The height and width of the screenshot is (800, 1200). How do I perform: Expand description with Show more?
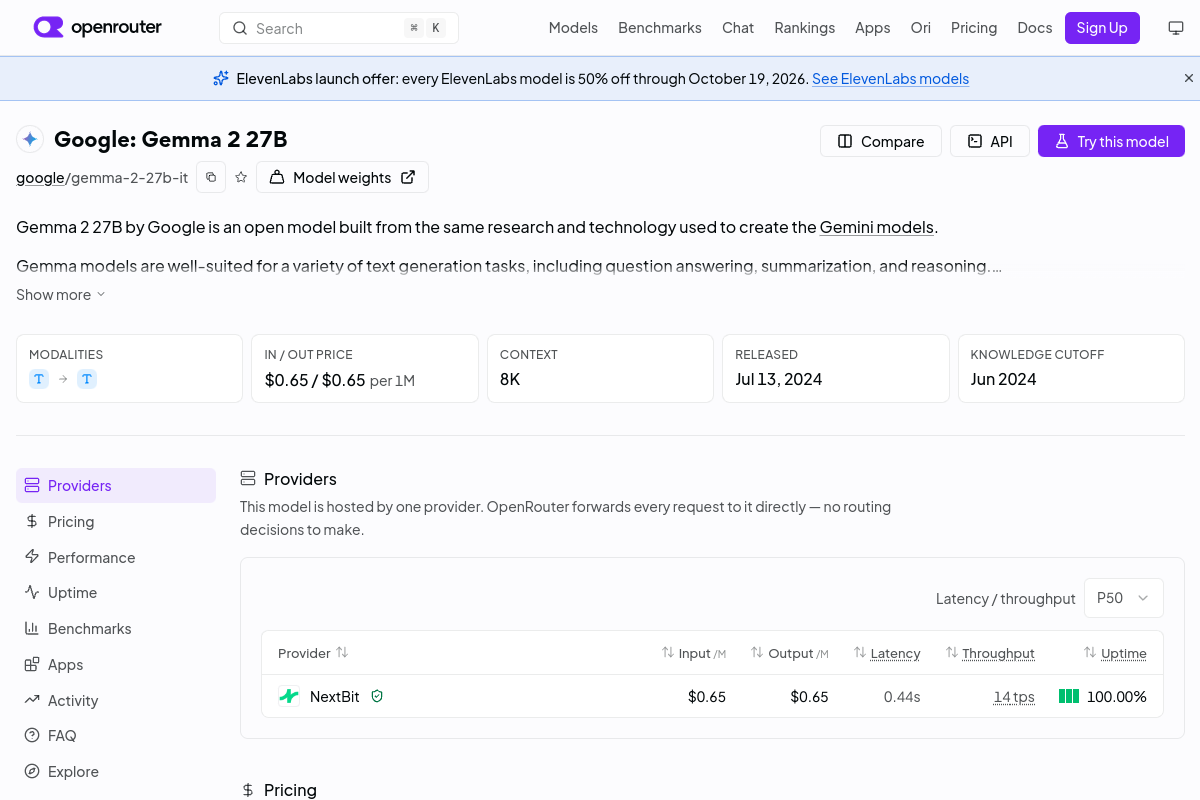click(x=61, y=295)
